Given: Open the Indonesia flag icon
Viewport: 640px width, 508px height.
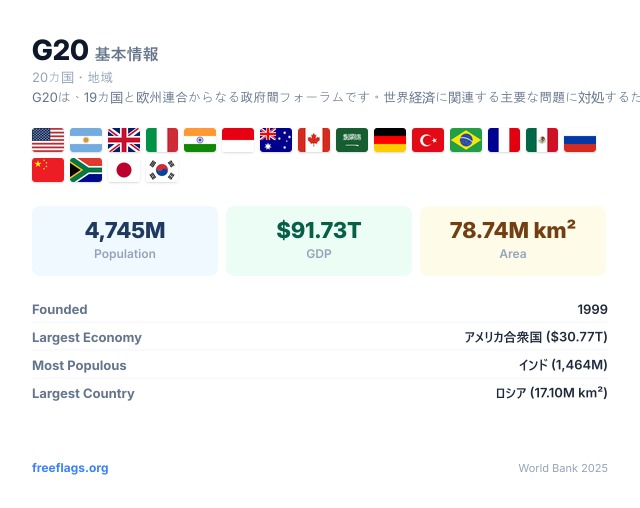Looking at the screenshot, I should pos(238,140).
